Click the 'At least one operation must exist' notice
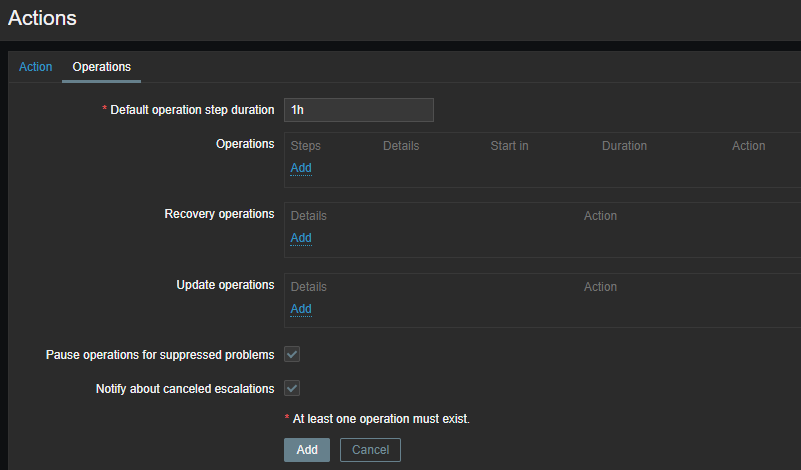 (381, 419)
